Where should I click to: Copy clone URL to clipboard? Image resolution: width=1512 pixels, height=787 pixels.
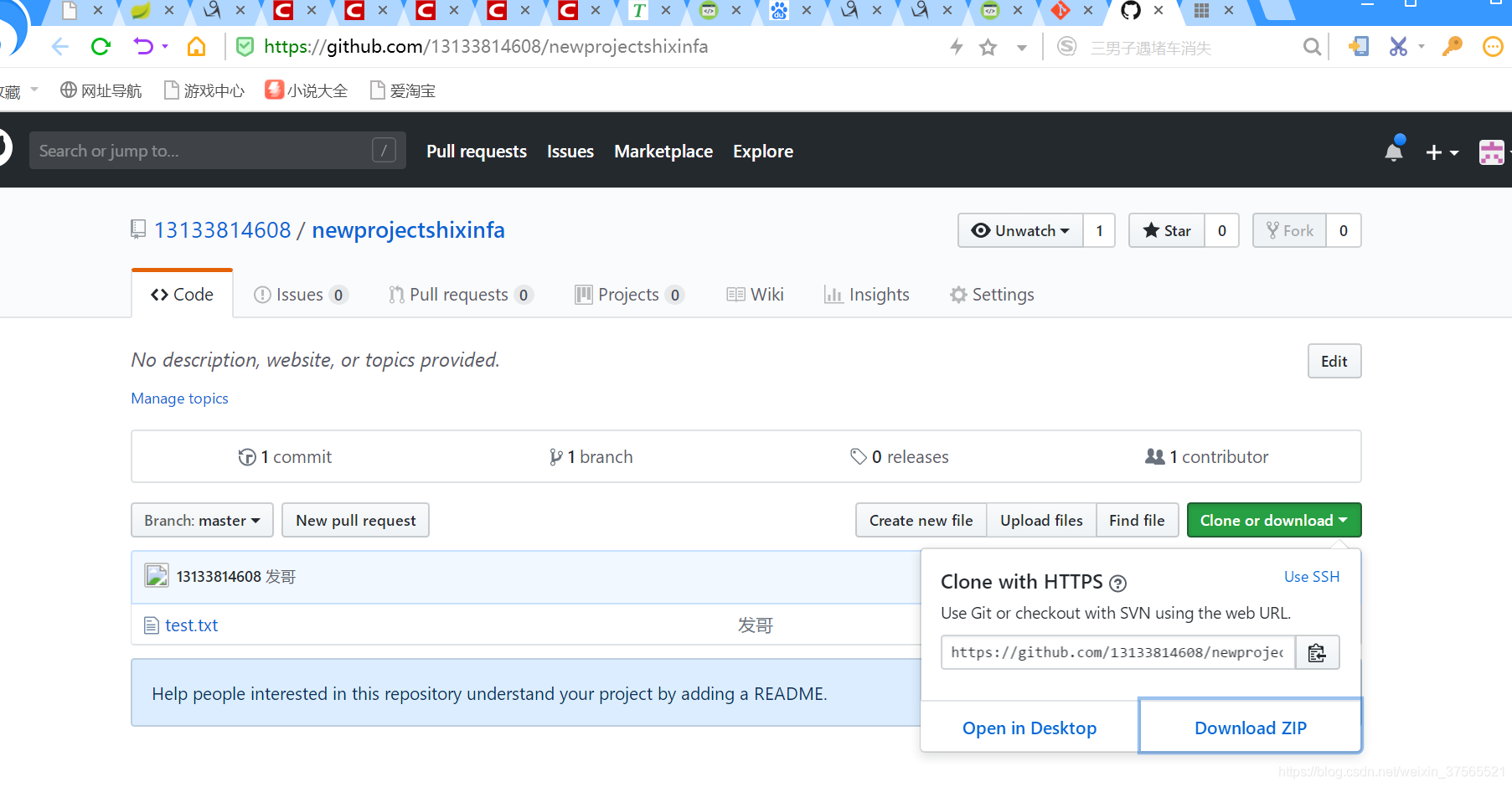coord(1317,652)
